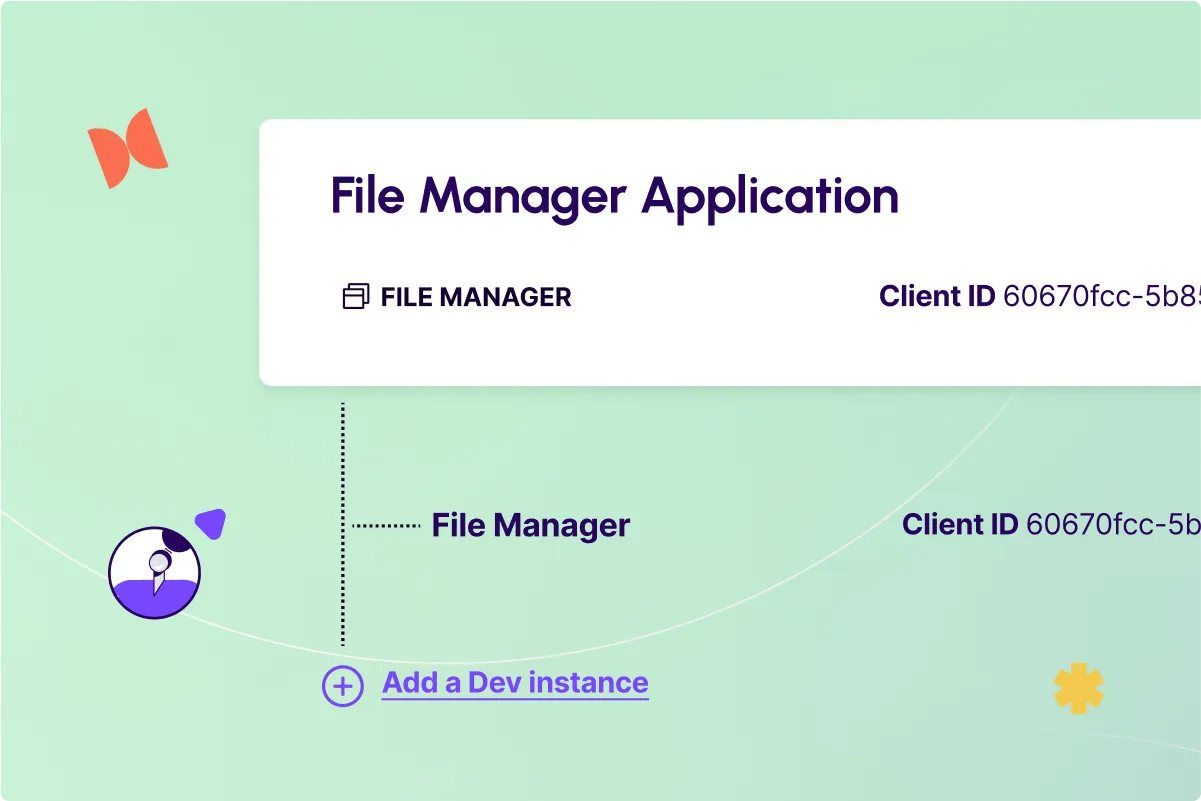Open the Add a Dev instance link

coord(514,682)
